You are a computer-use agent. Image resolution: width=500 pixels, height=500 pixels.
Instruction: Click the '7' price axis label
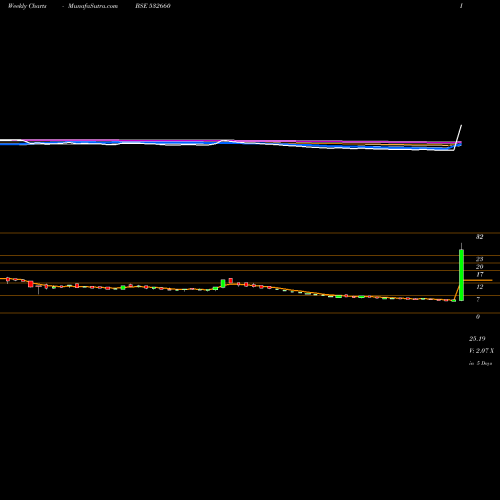coord(478,299)
